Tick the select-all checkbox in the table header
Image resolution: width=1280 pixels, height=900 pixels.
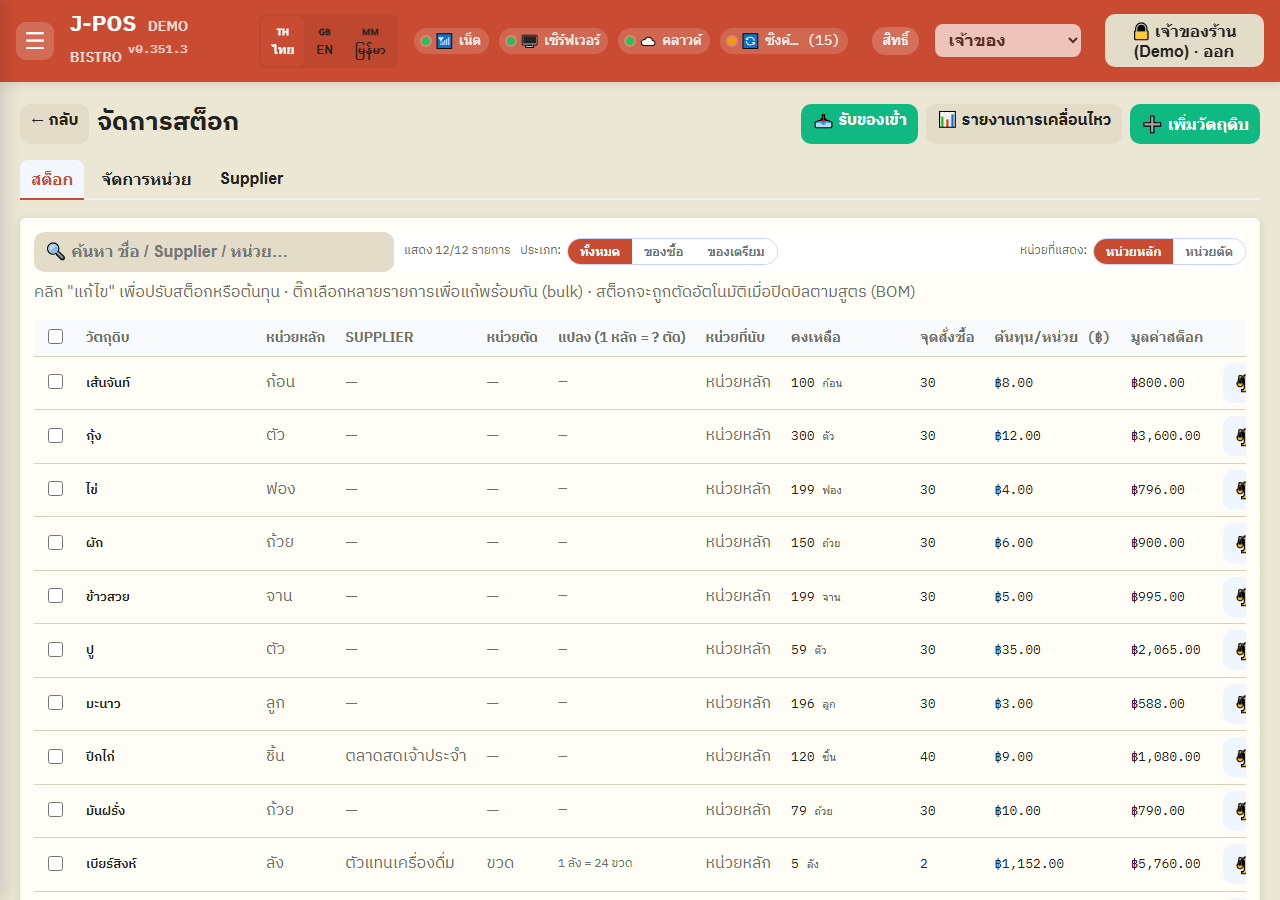click(x=55, y=337)
